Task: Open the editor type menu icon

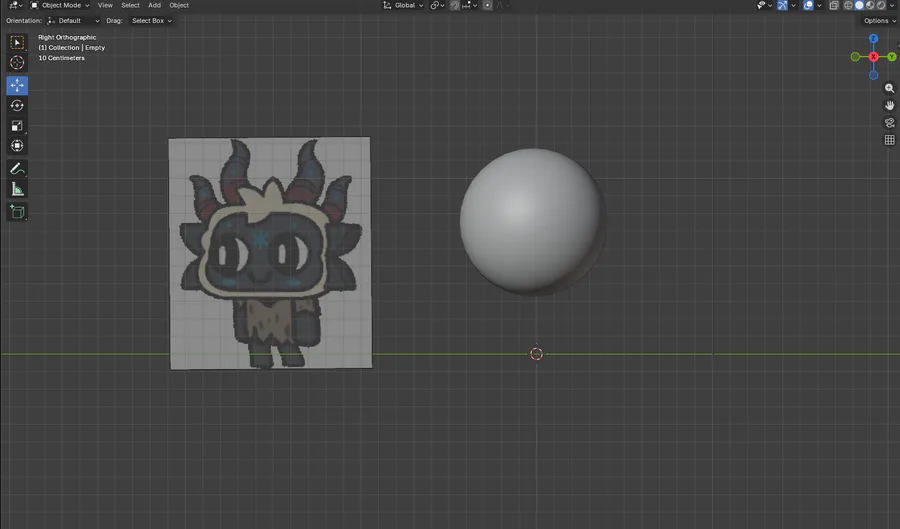Action: (x=15, y=5)
